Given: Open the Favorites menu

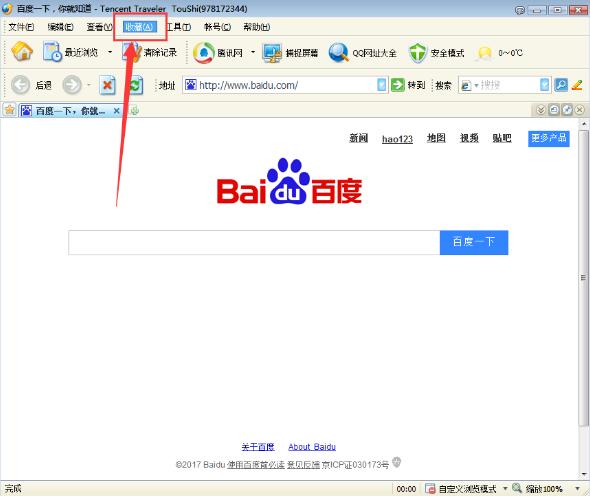Looking at the screenshot, I should pos(140,27).
